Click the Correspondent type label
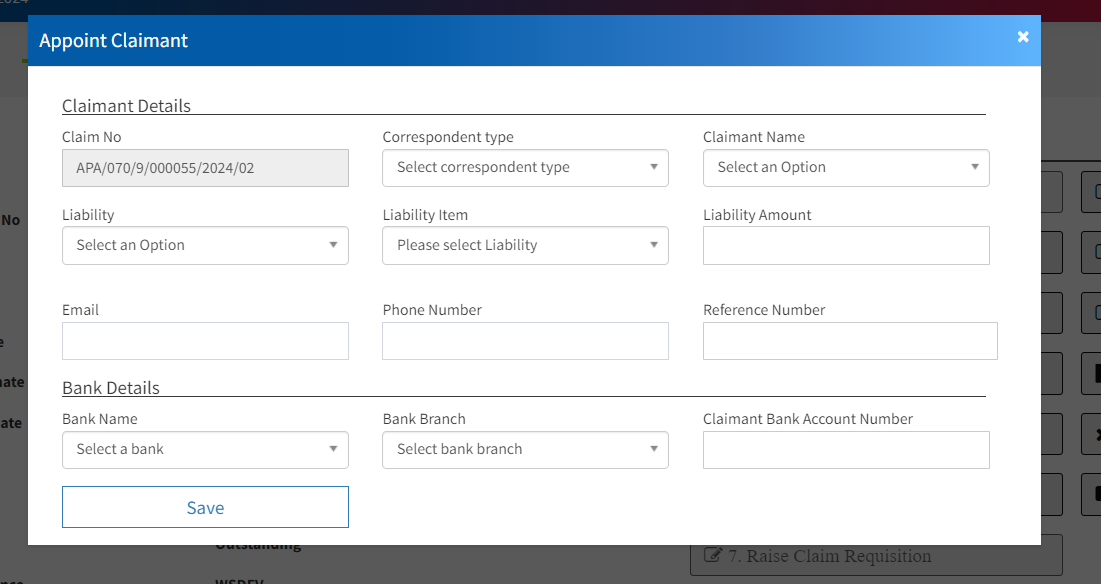This screenshot has width=1101, height=584. 448,137
